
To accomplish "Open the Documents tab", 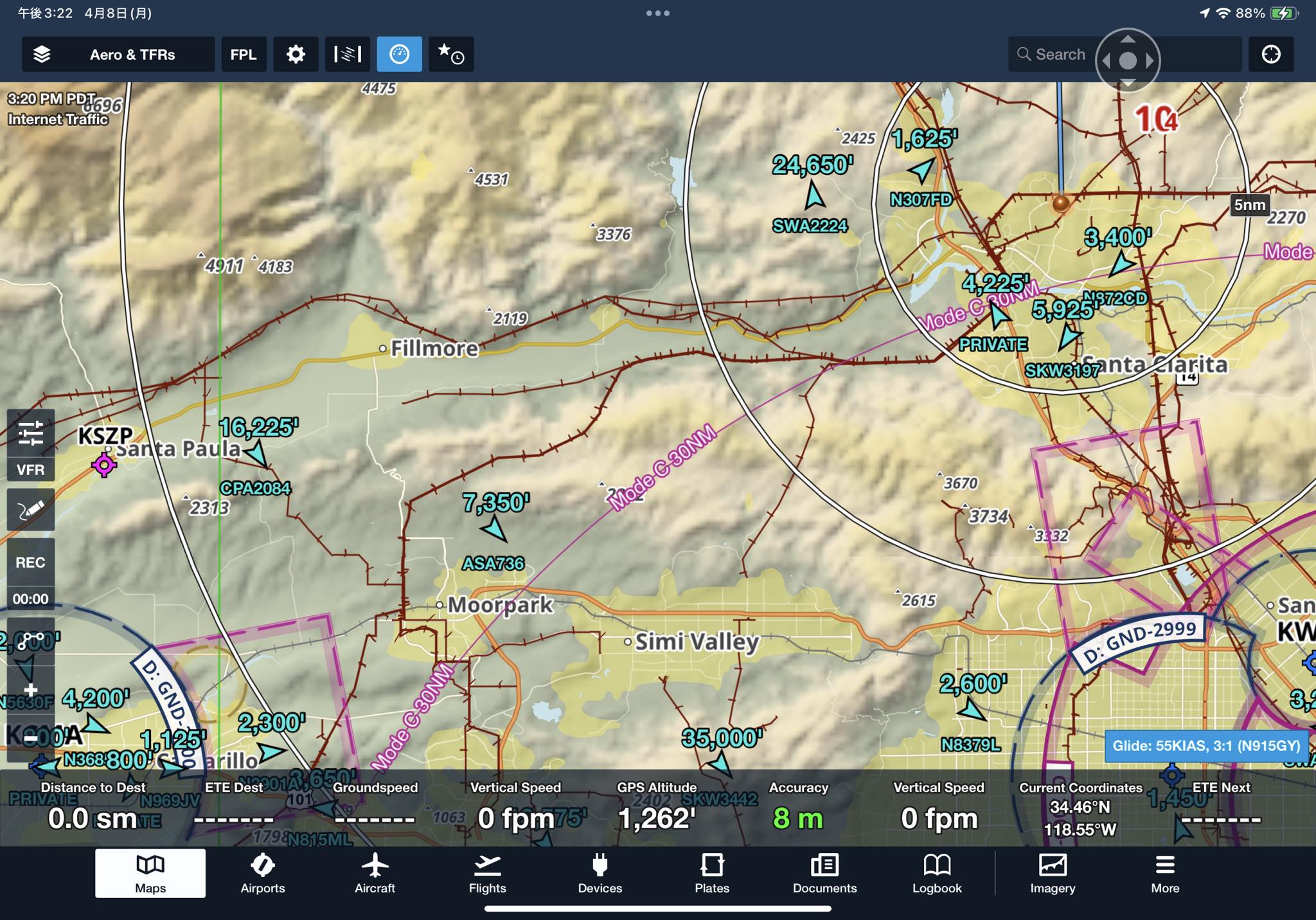I will tap(825, 874).
